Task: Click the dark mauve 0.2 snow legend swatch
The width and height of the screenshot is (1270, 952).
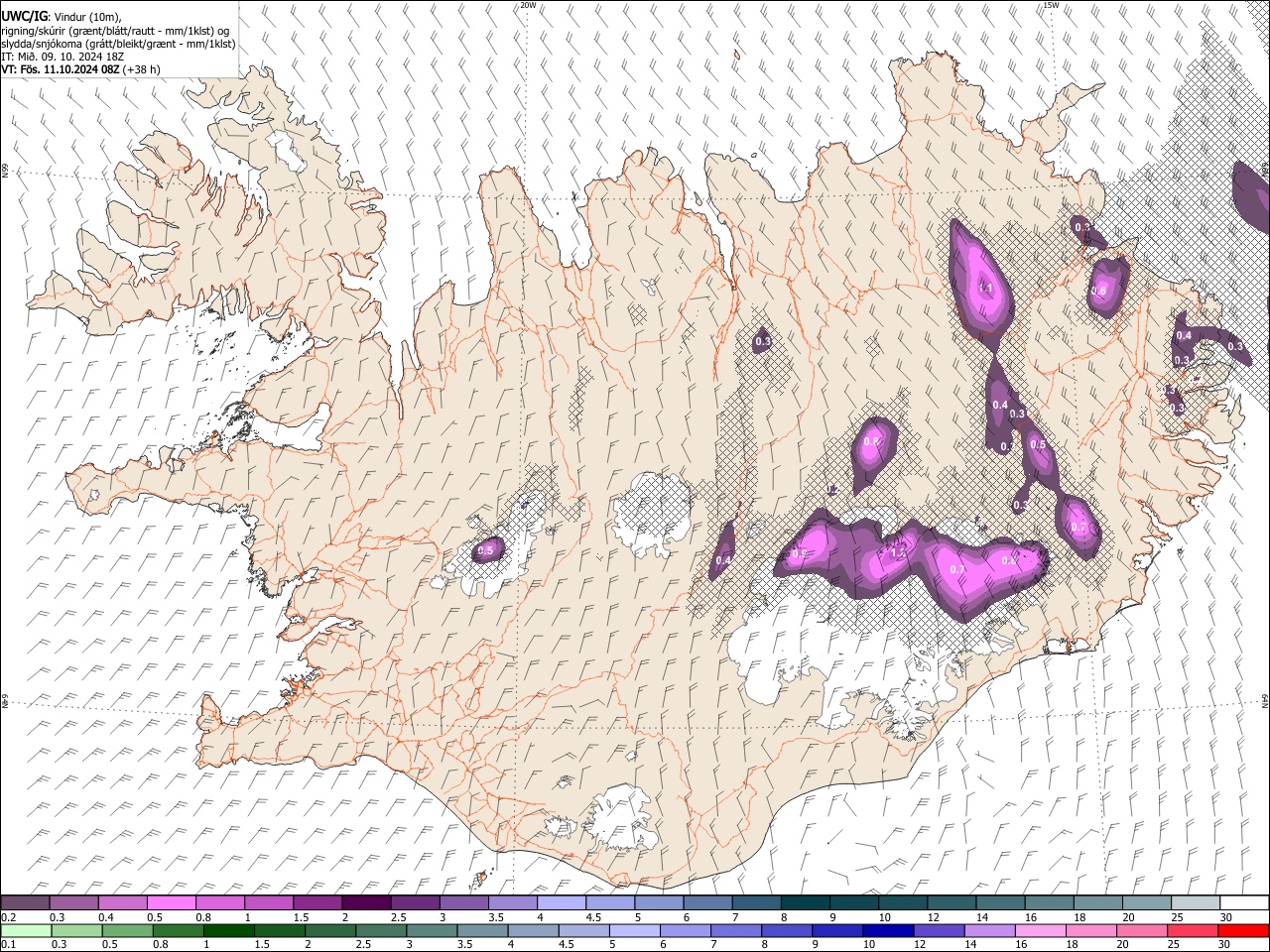Action: coord(26,903)
